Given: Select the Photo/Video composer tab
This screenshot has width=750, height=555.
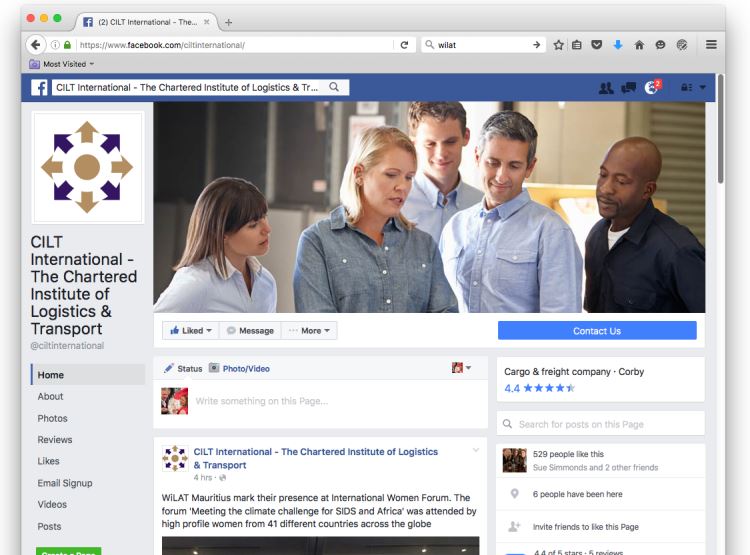Looking at the screenshot, I should coord(240,368).
